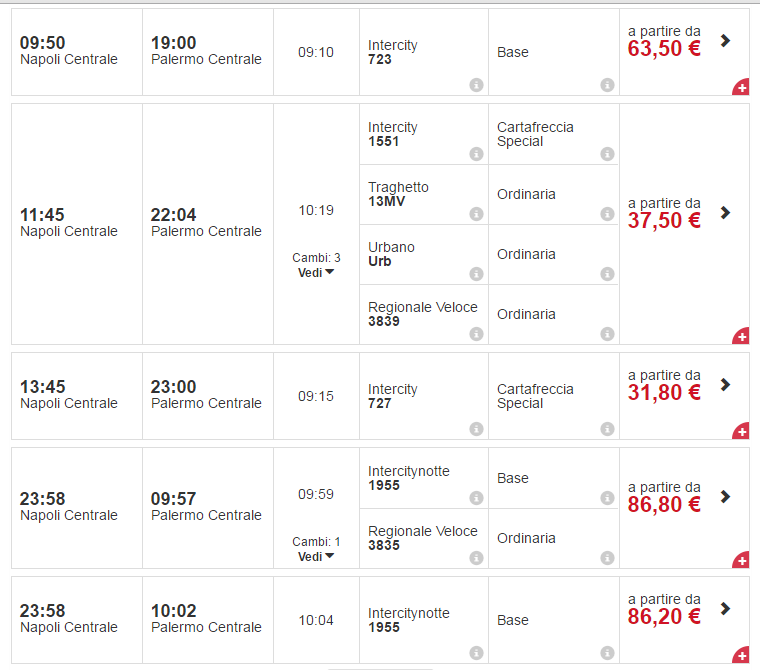Image resolution: width=760 pixels, height=670 pixels.
Task: Expand Vedi under Cambi: 1
Action: tap(316, 556)
